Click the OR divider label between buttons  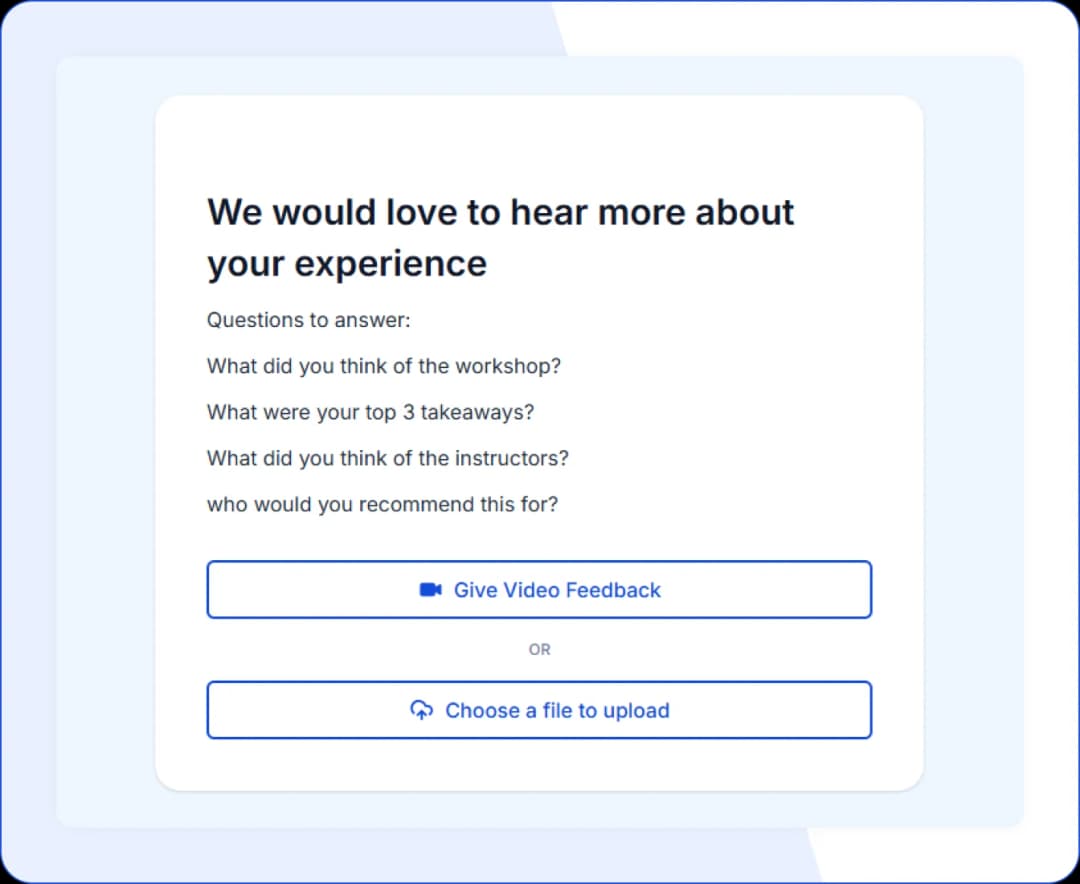pyautogui.click(x=539, y=649)
